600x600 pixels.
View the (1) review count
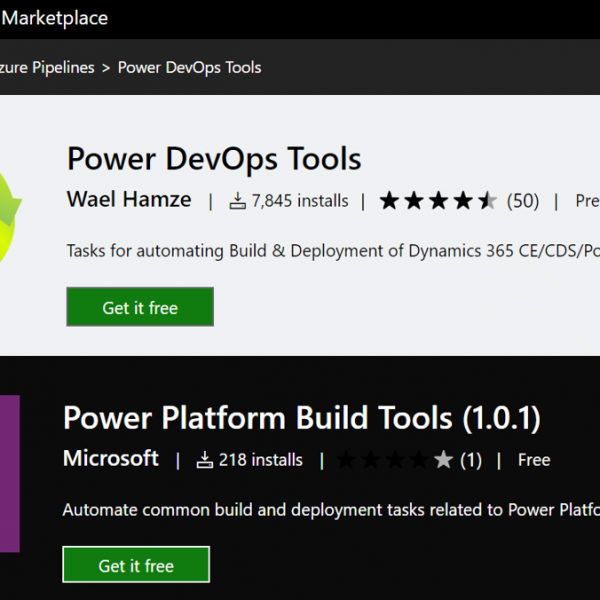point(471,460)
